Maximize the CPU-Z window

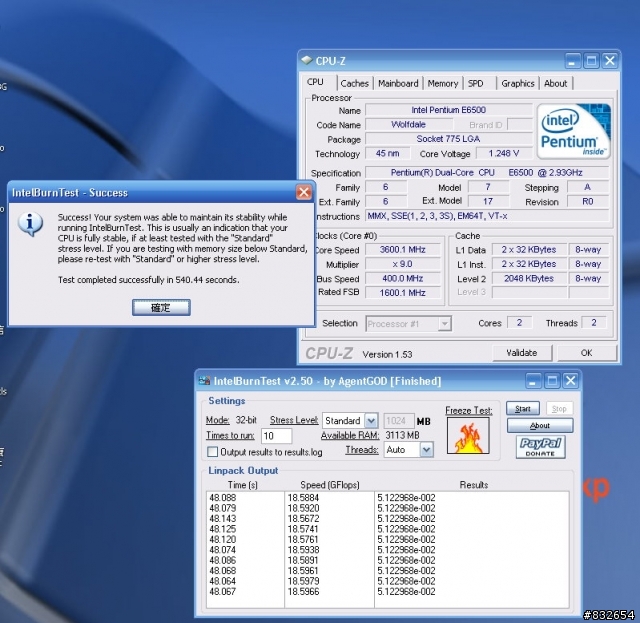coord(591,61)
